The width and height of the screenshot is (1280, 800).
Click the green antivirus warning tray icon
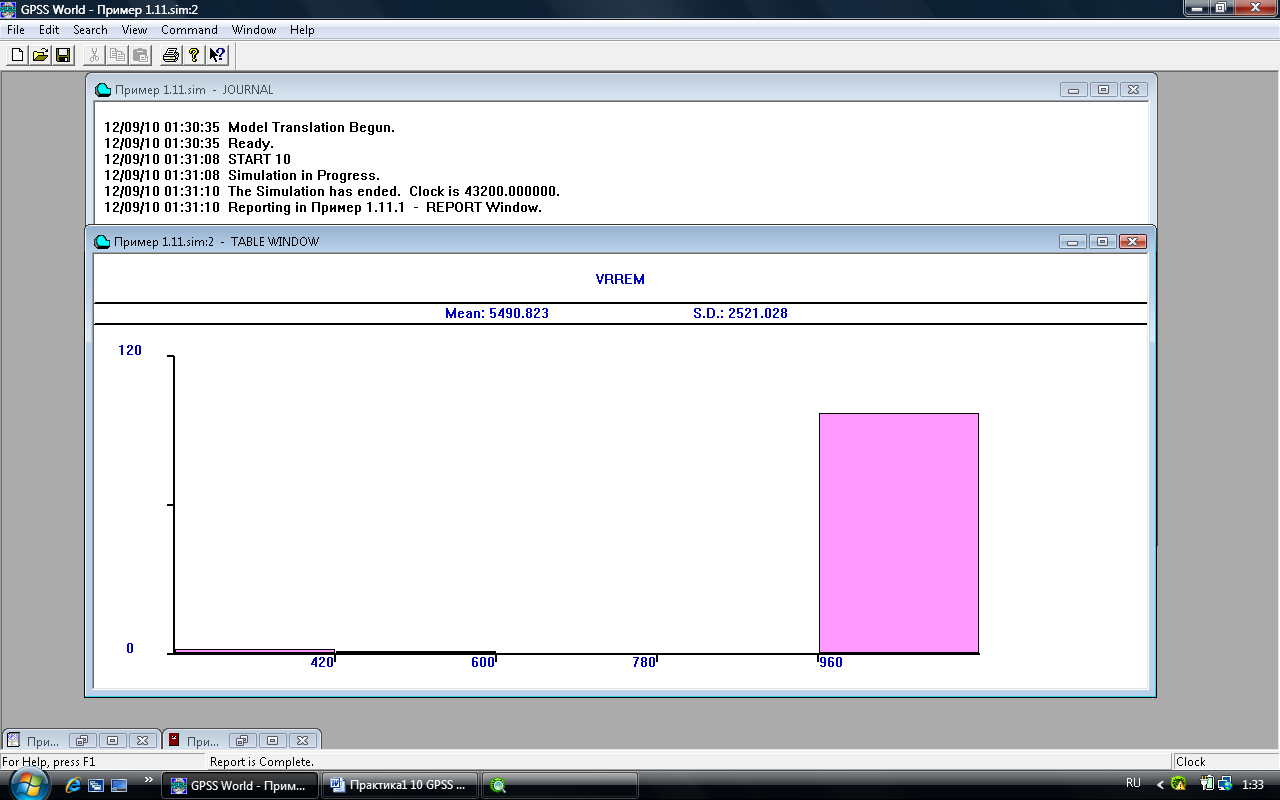1180,785
